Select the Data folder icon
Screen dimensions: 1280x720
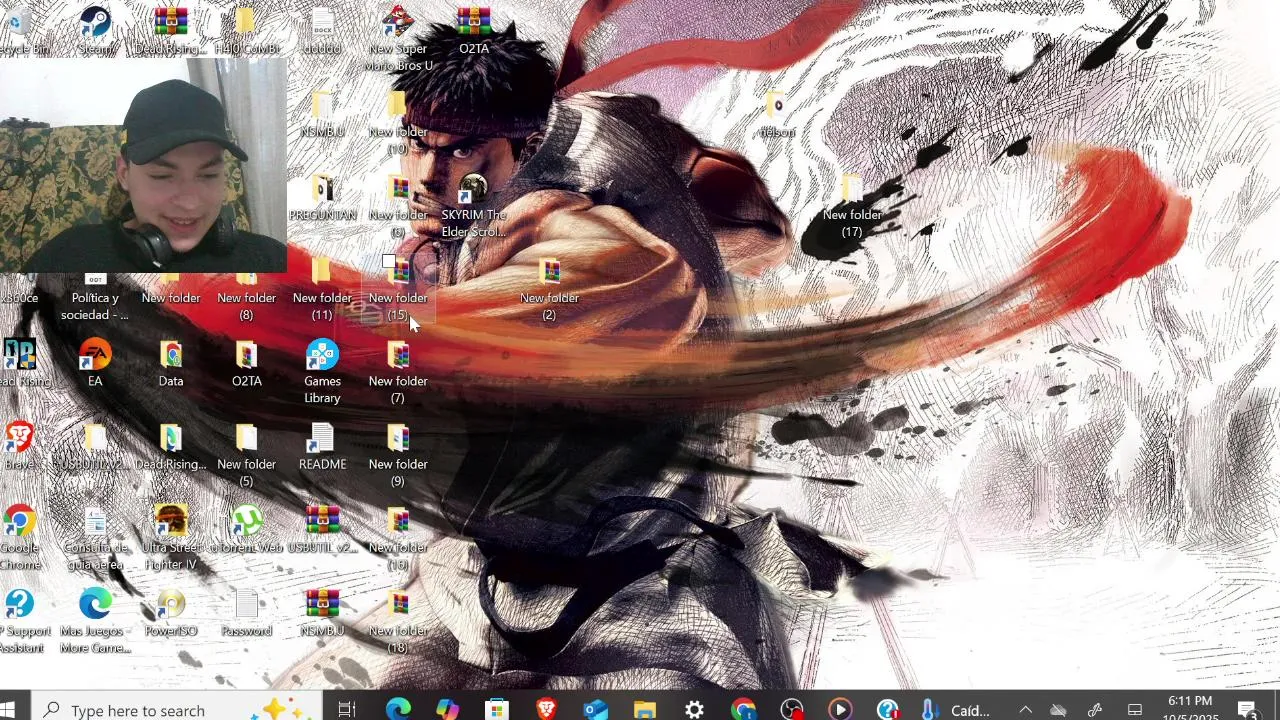pyautogui.click(x=171, y=363)
